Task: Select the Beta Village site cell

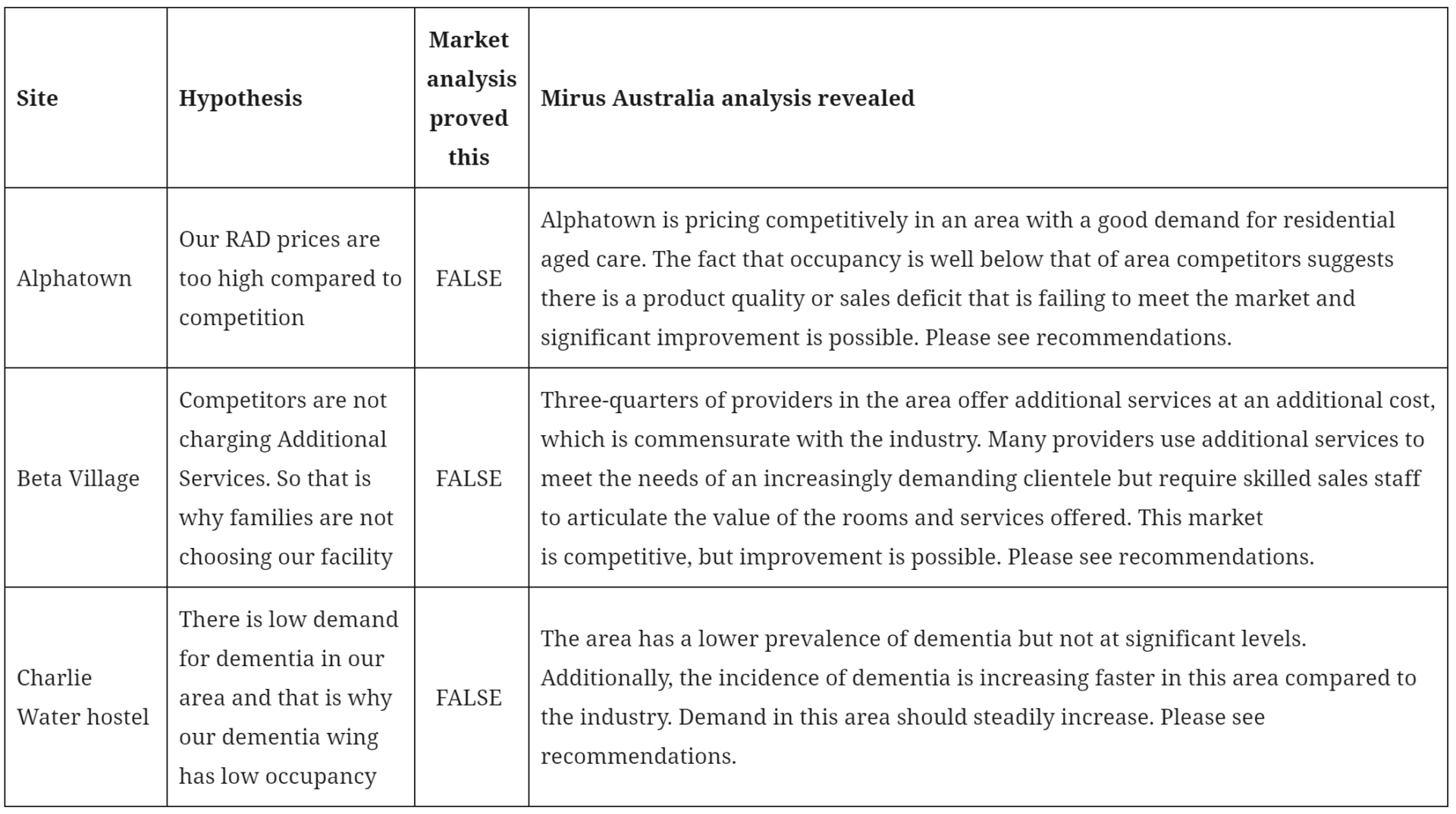Action: (x=77, y=478)
